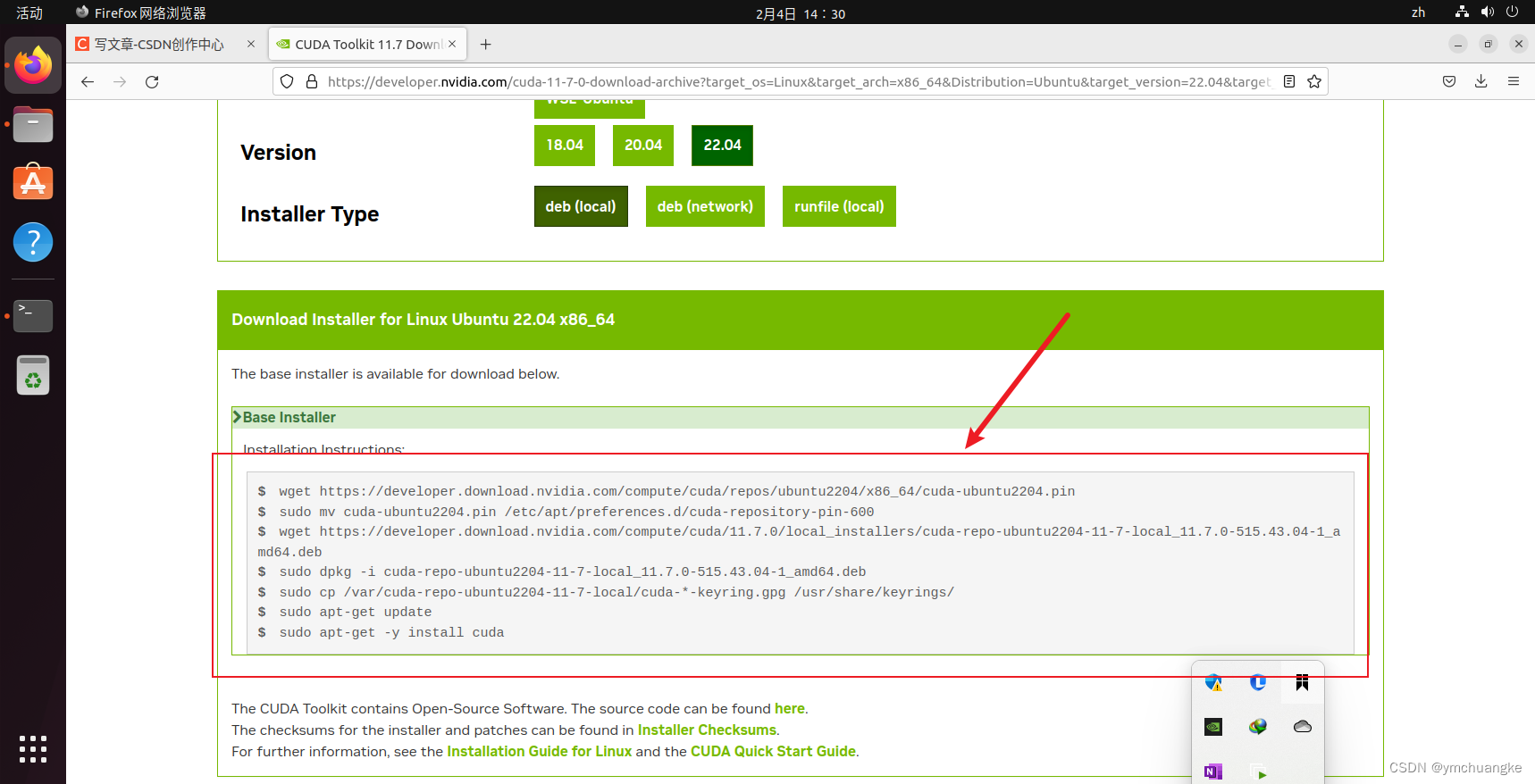Choose deb (local) installer type

pos(581,206)
